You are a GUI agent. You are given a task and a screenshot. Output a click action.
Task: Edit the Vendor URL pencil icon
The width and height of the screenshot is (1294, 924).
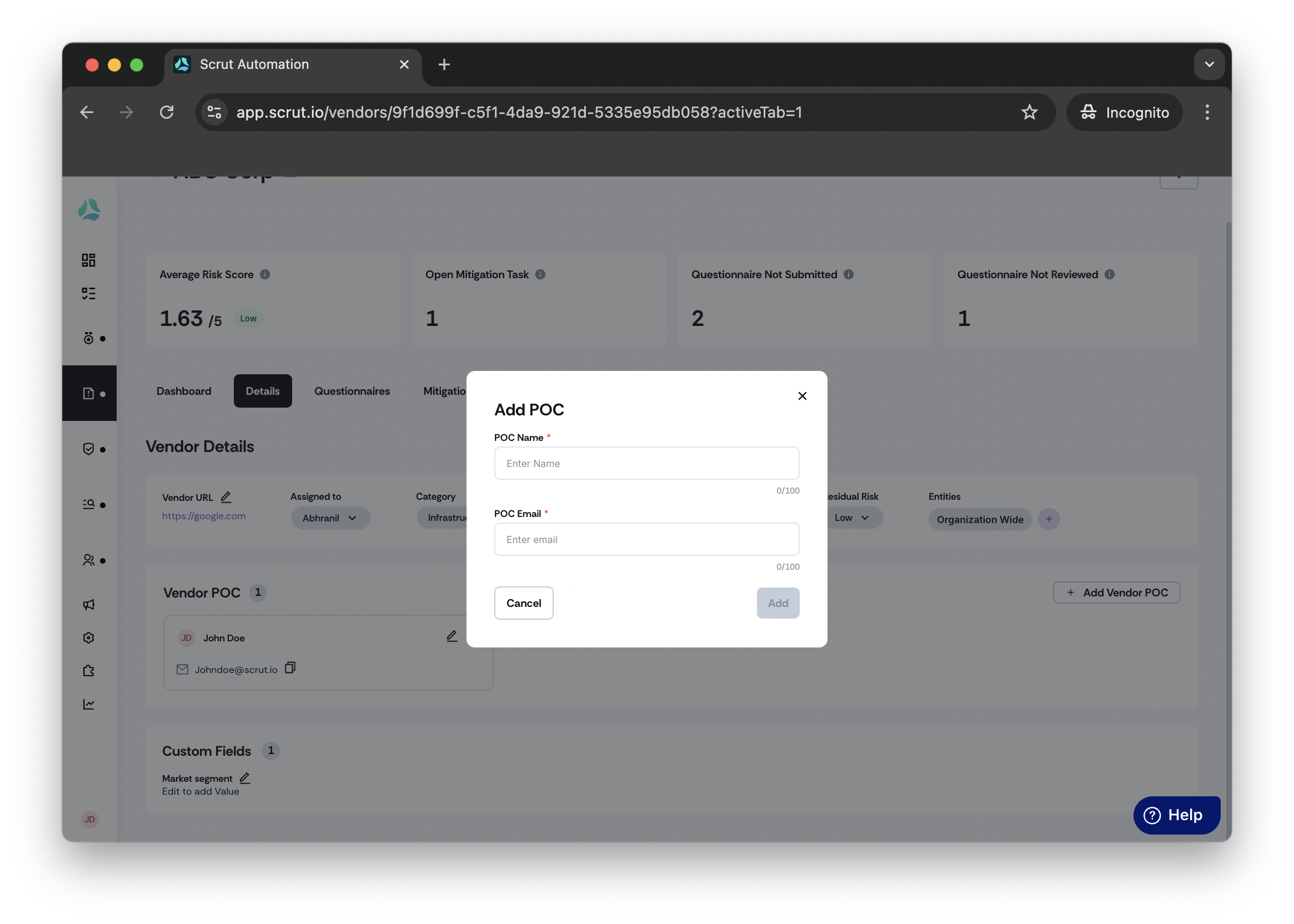(x=226, y=497)
